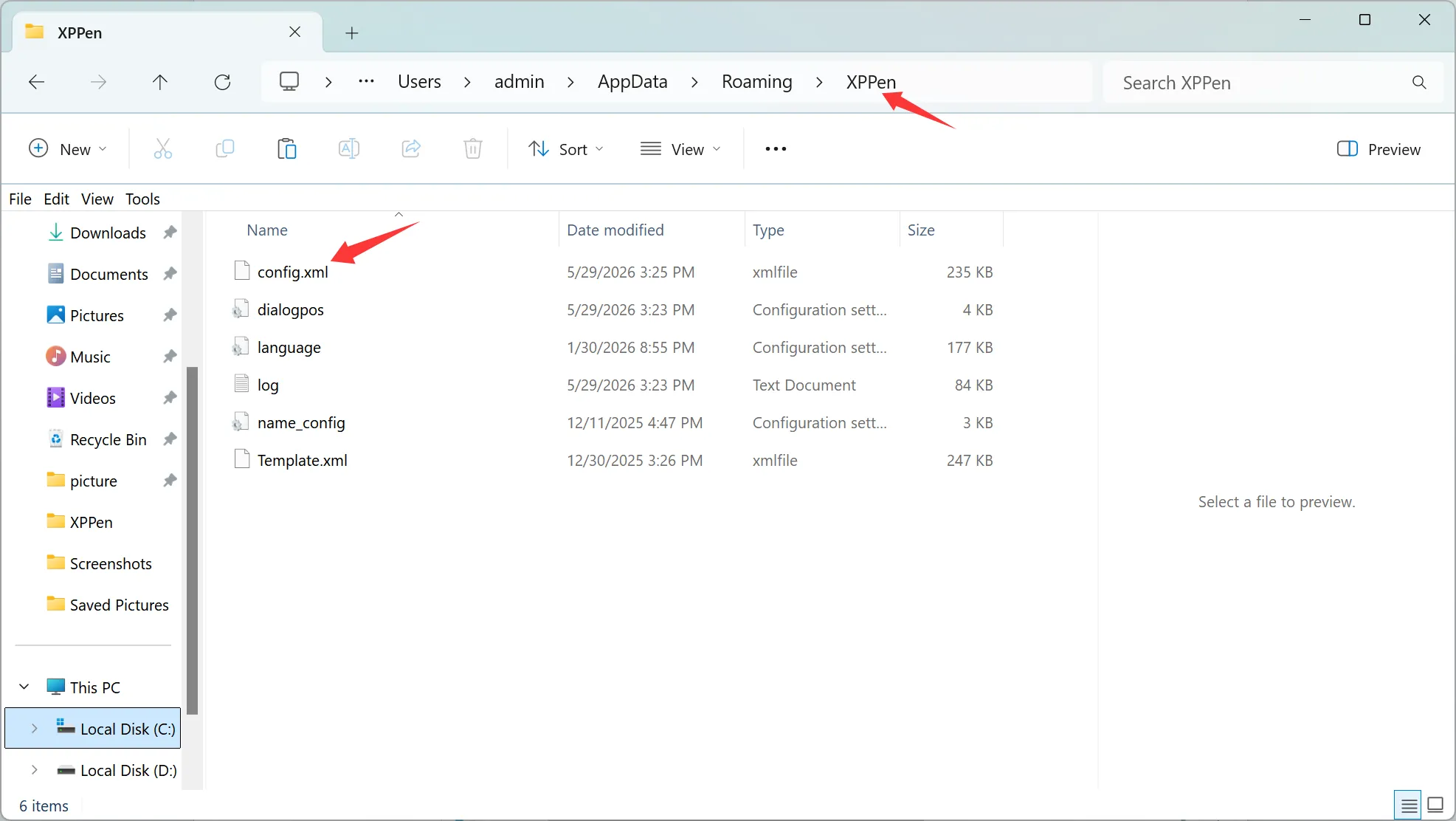Click the Rename icon in toolbar
Screen dimensions: 1456x821
tap(349, 149)
